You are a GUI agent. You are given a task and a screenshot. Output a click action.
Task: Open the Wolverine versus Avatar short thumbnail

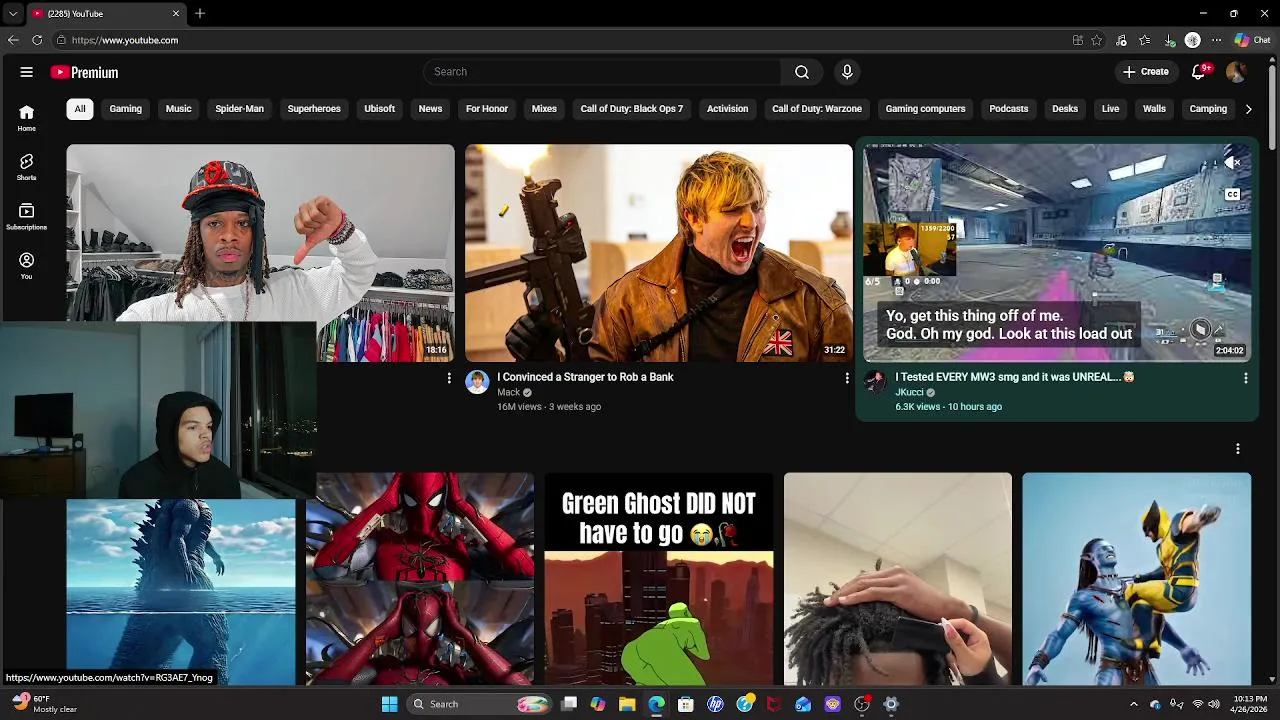1137,579
